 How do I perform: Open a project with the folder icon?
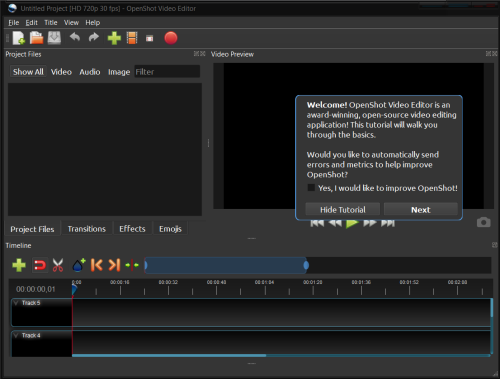(x=36, y=38)
